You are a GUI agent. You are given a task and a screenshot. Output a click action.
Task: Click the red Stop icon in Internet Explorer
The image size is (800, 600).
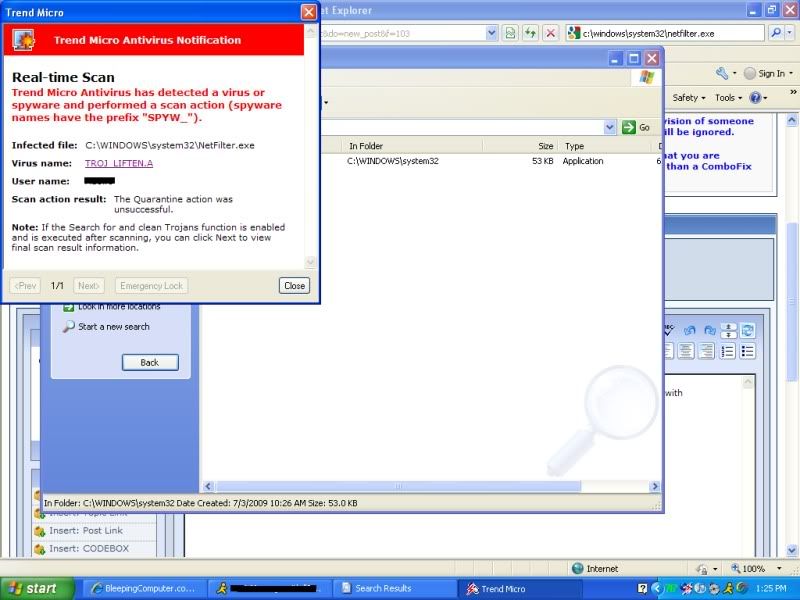click(551, 33)
